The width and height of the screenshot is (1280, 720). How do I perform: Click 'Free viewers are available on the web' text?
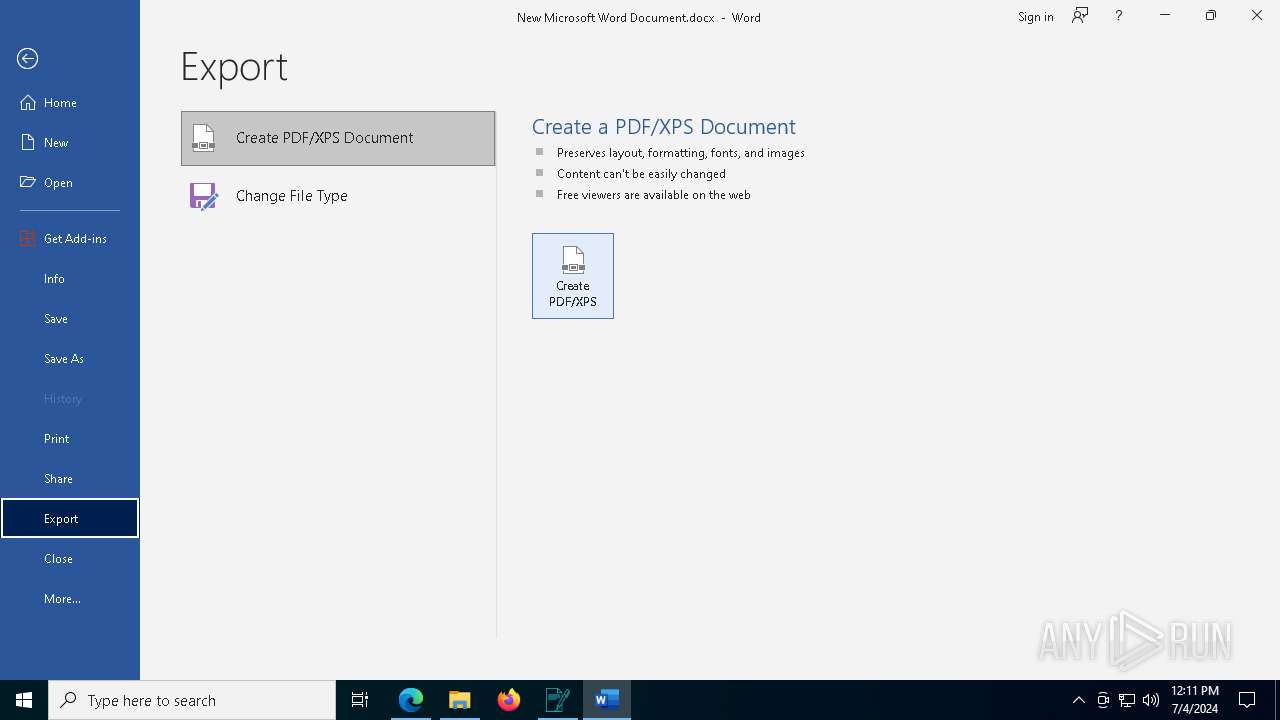653,195
